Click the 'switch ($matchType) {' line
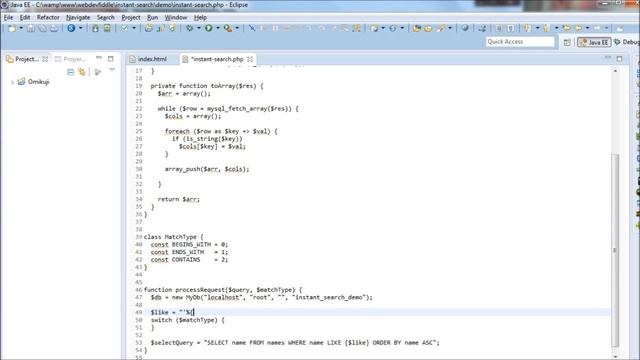Screen dimensions: 640x360 pos(188,320)
